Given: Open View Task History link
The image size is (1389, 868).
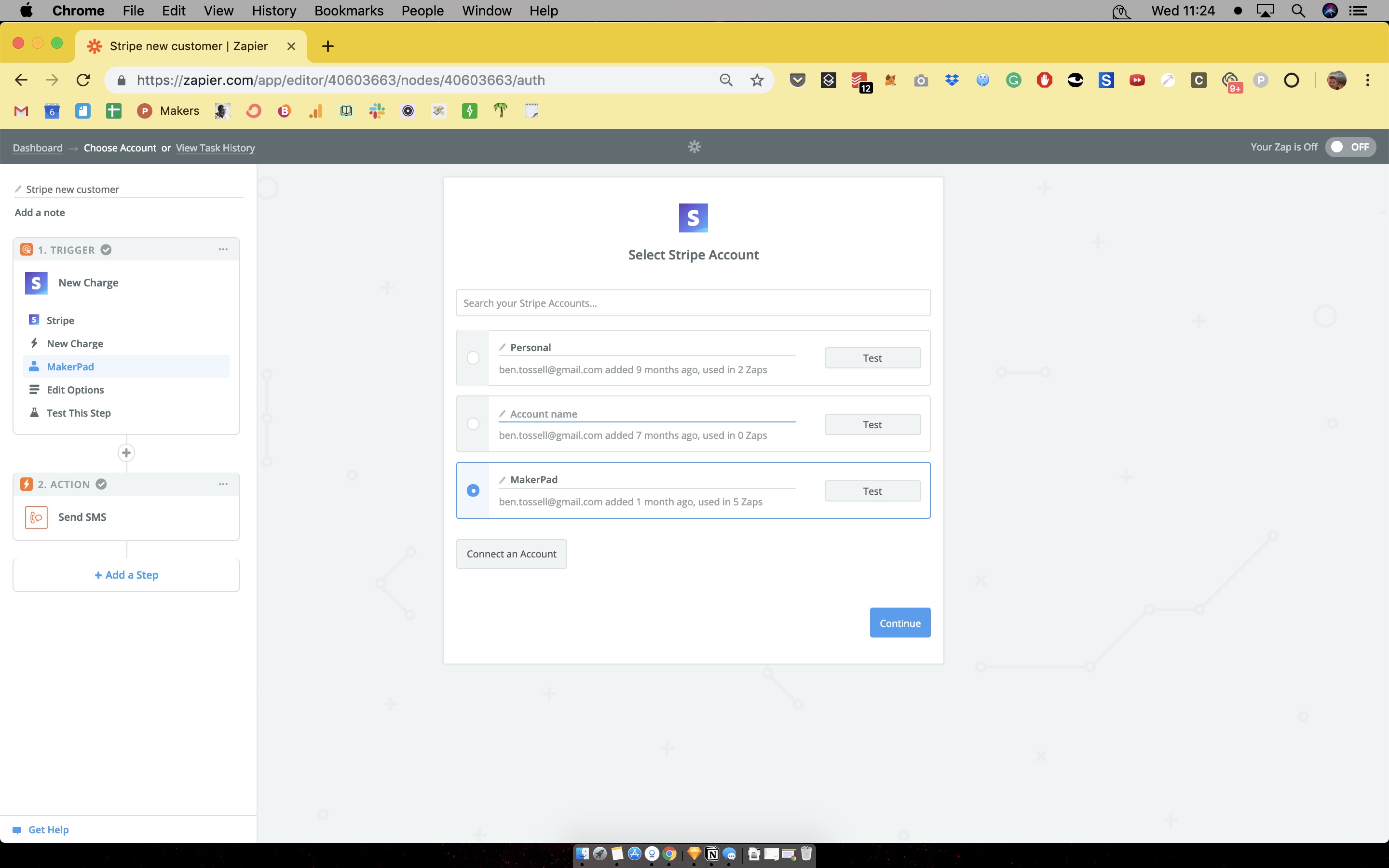Looking at the screenshot, I should [x=215, y=148].
